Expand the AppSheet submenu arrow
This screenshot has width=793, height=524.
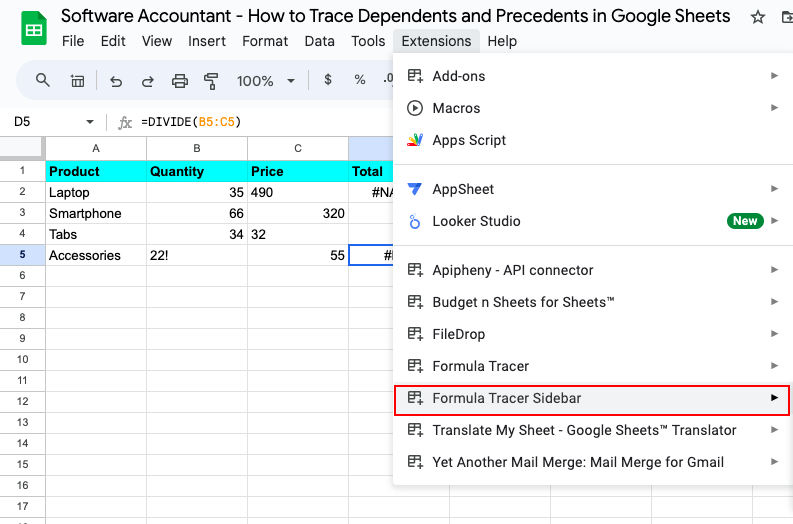(x=774, y=189)
